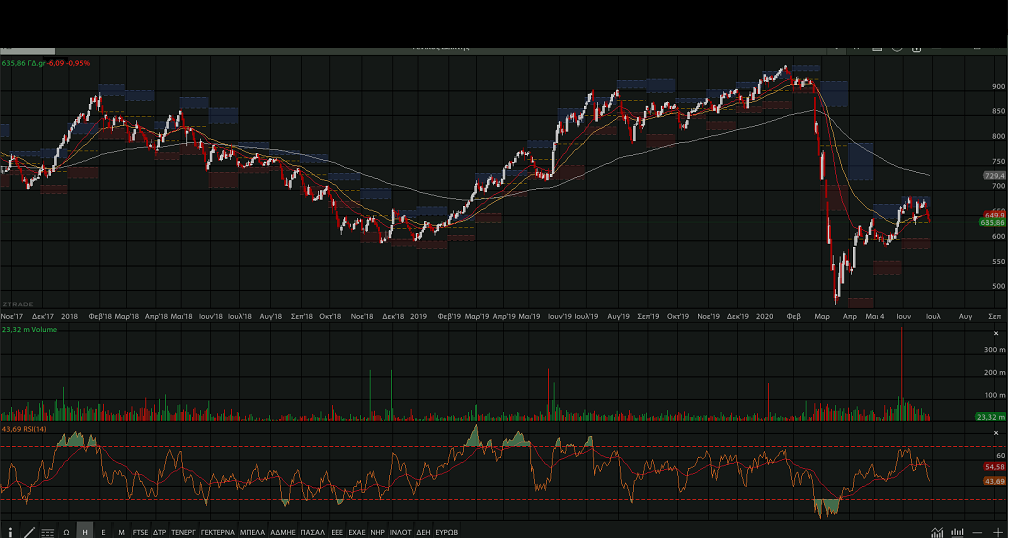Open the grid list icon beside the line tool

47,532
